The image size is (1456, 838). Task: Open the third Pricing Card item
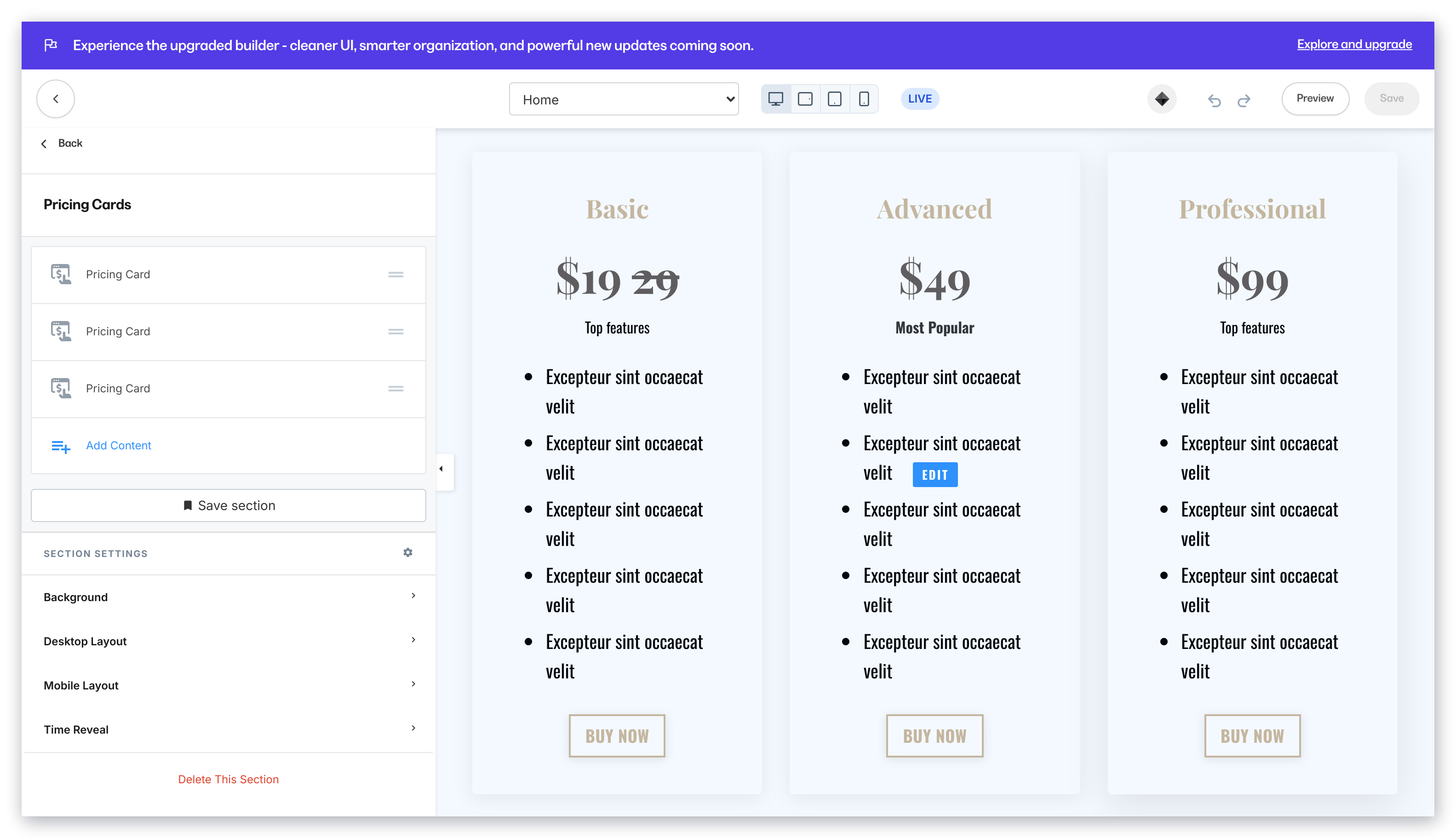coord(229,389)
